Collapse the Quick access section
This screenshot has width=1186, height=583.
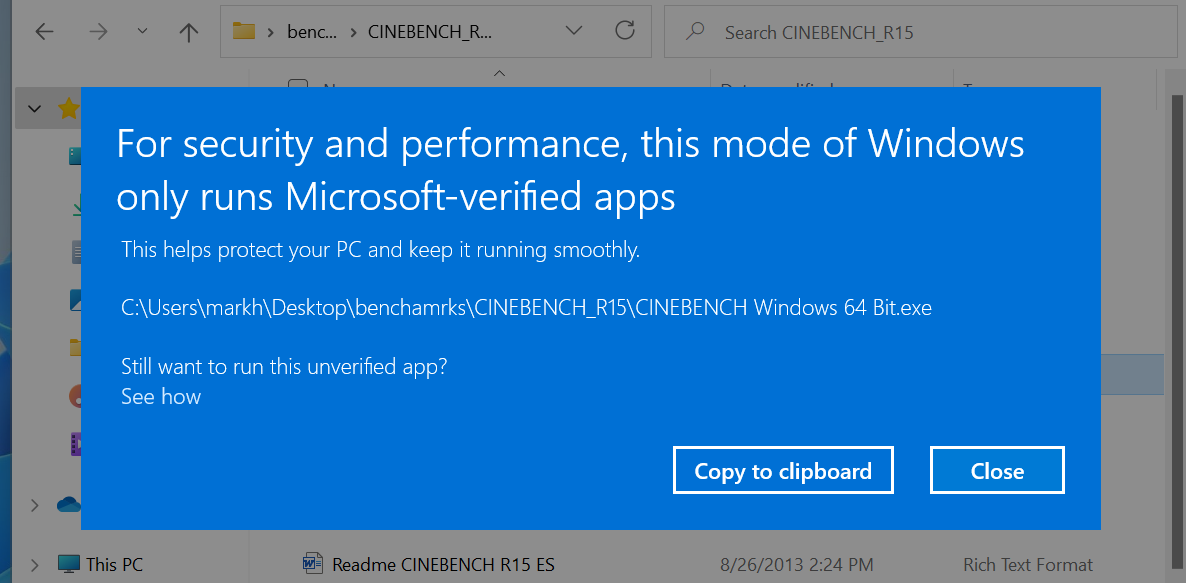36,108
